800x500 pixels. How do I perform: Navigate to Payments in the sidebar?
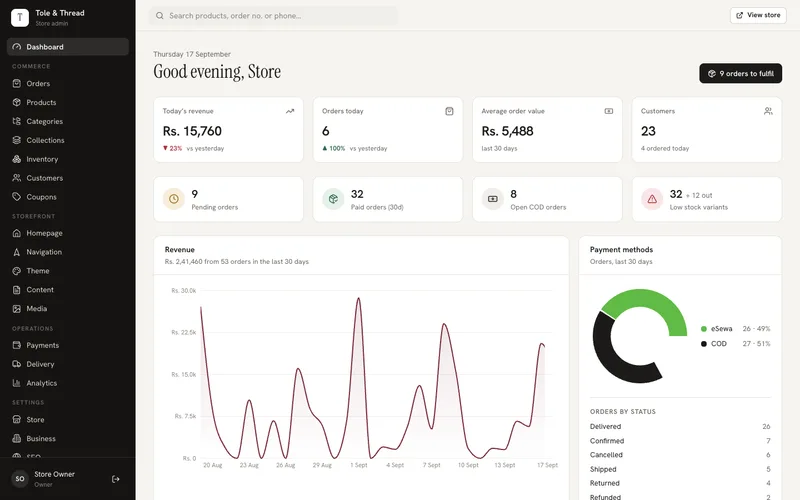coord(68,345)
